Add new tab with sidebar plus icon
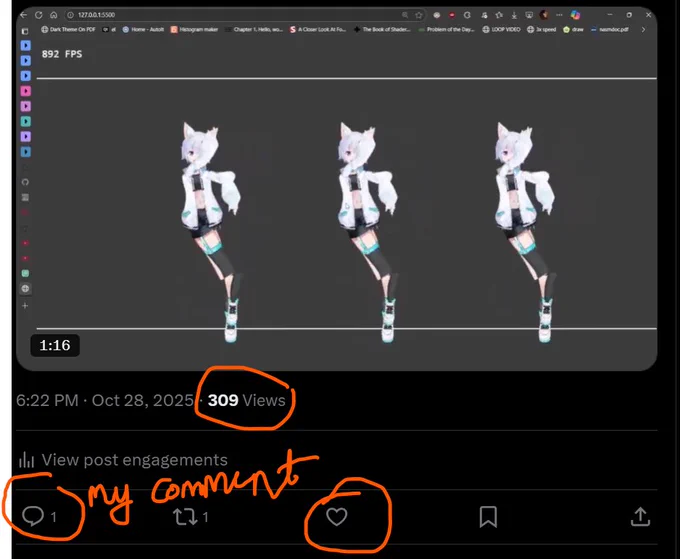Image resolution: width=680 pixels, height=559 pixels. (x=25, y=306)
